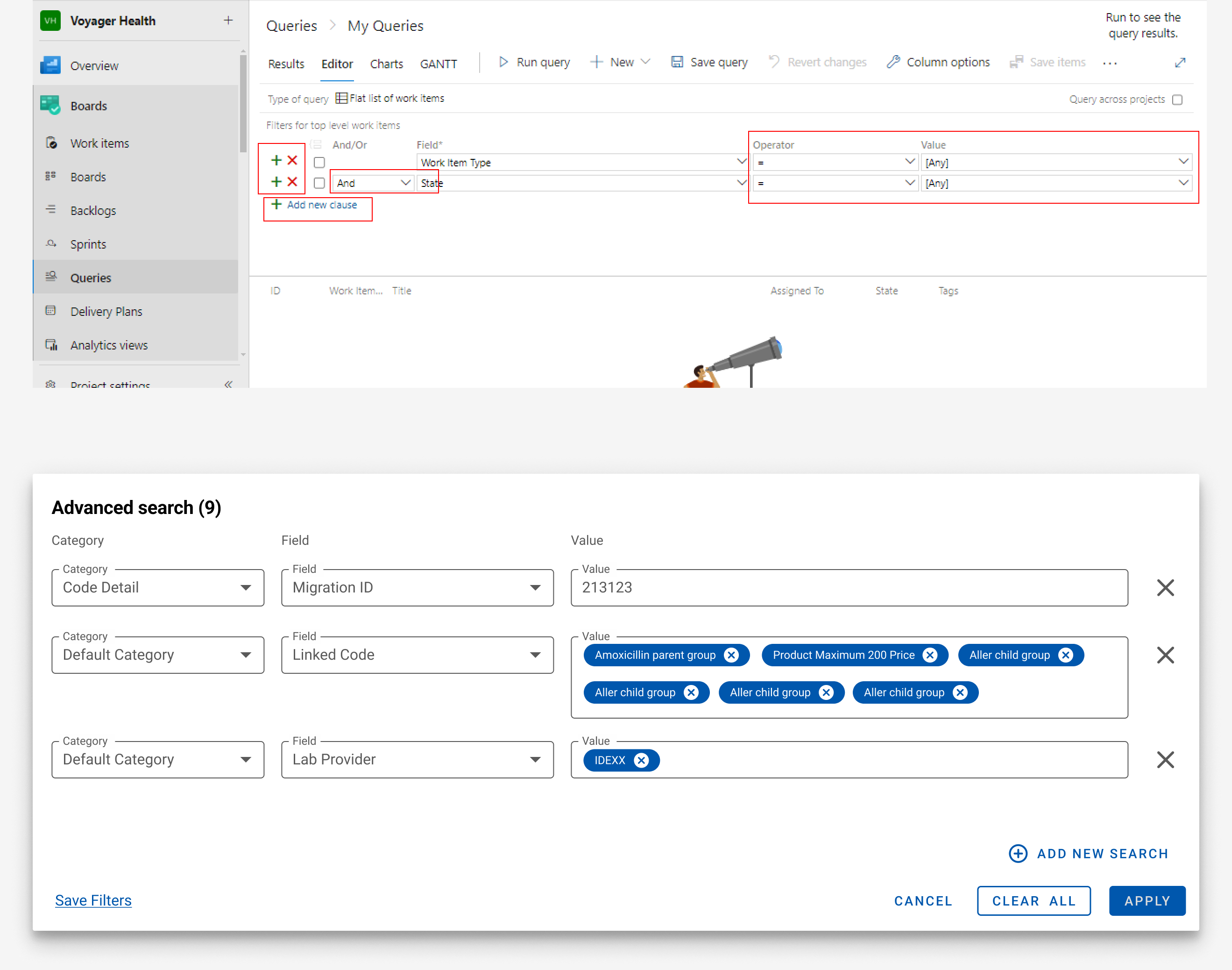Open the Boards sub-item under Boards

tap(136, 177)
